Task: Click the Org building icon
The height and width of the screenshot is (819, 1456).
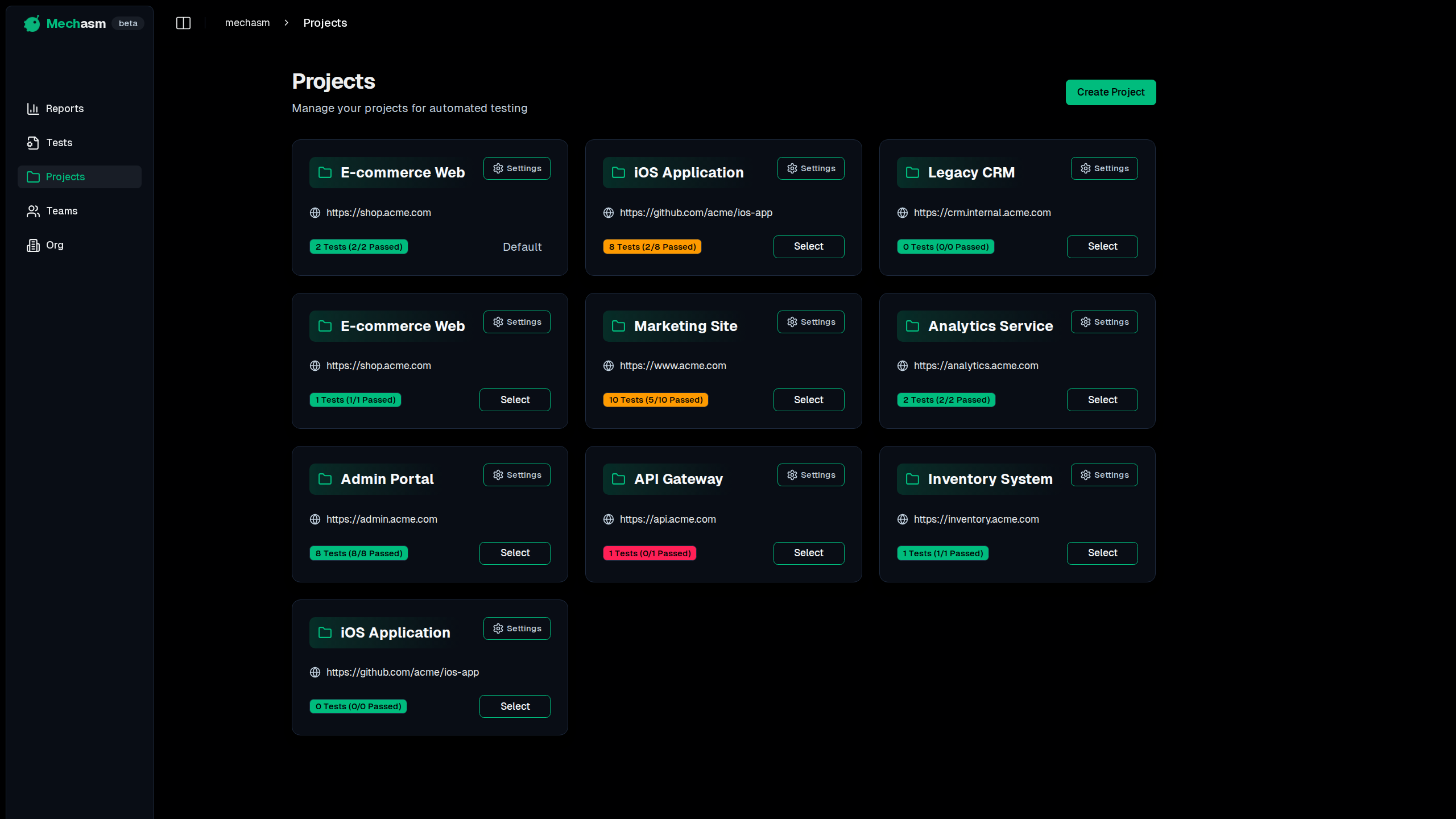Action: [32, 245]
